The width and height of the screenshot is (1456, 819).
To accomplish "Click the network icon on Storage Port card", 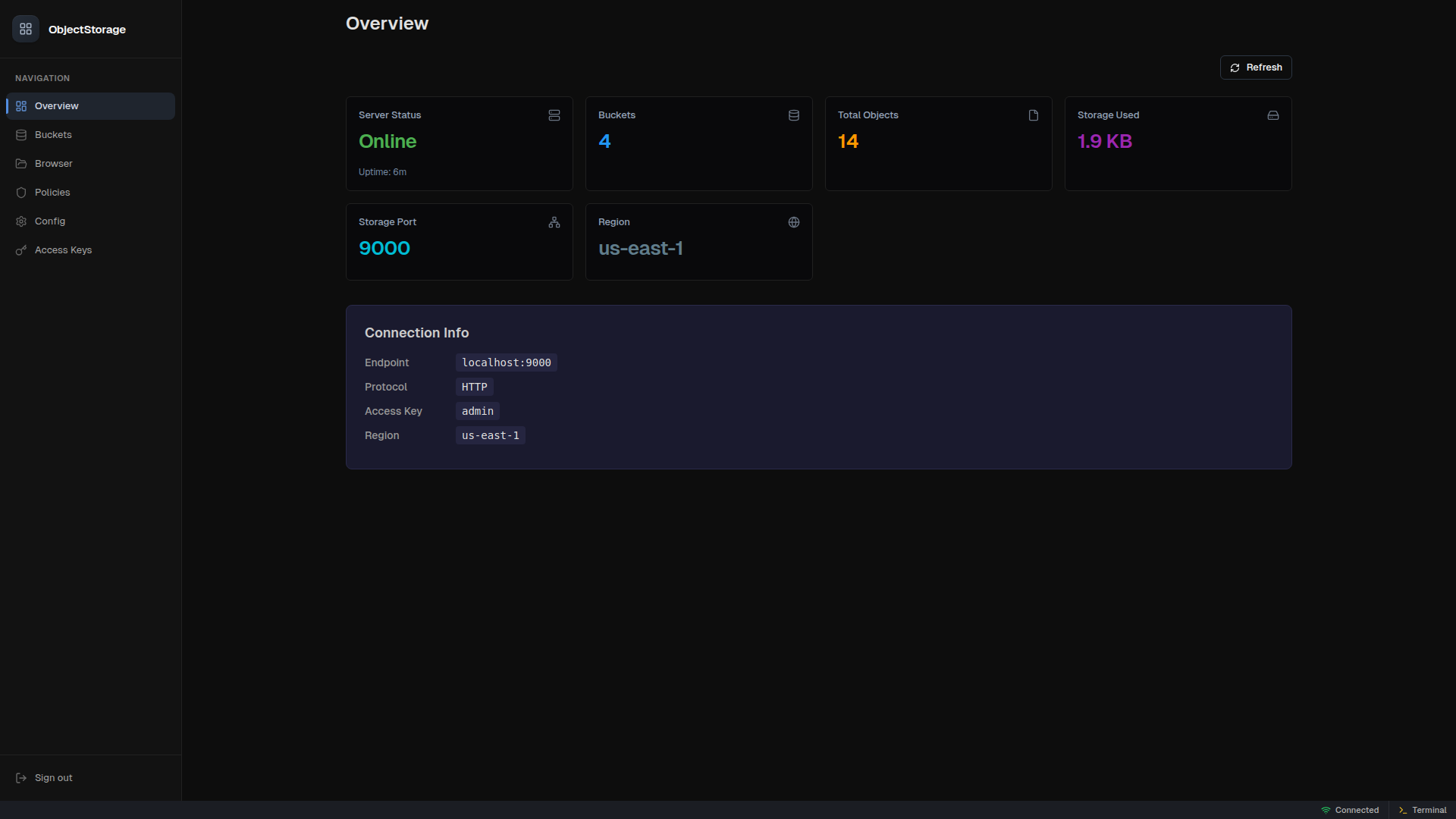I will [x=554, y=222].
